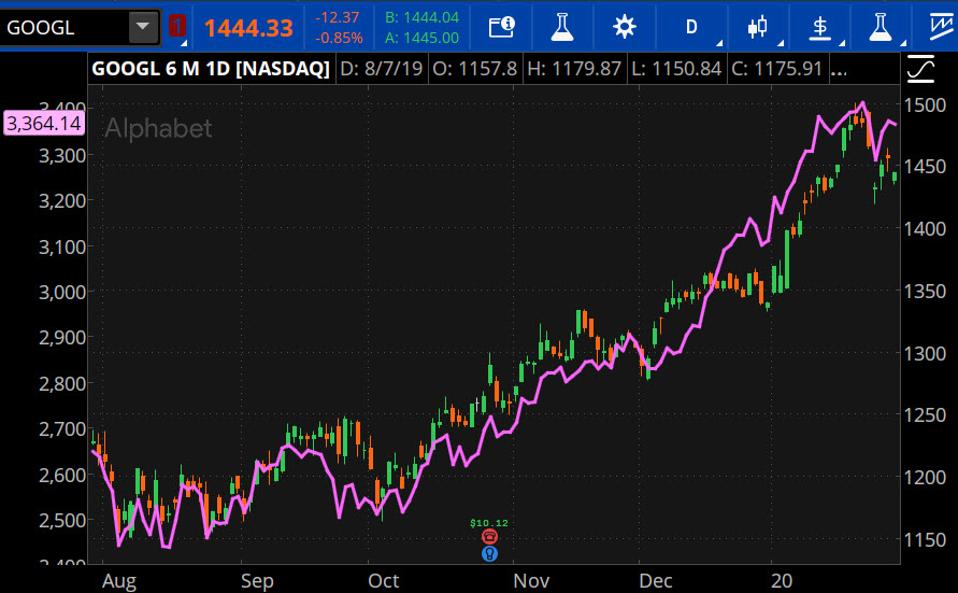This screenshot has width=958, height=593.
Task: Click the -0.85% percent change value
Action: click(339, 38)
